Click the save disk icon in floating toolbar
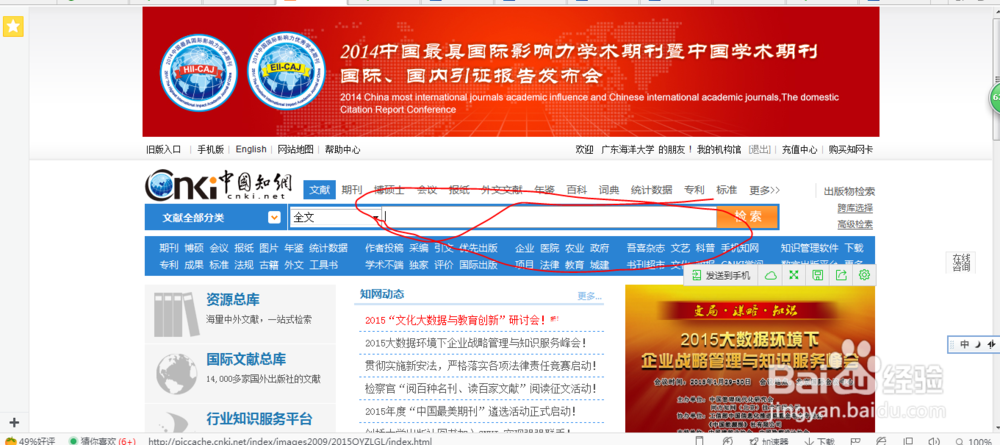The height and width of the screenshot is (445, 1000). coord(818,275)
